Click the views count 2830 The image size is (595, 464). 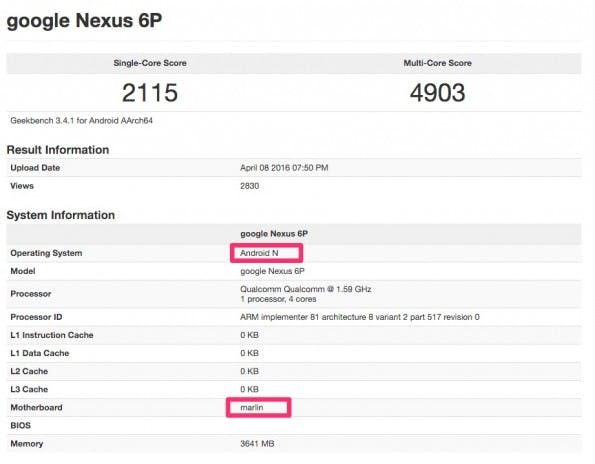tap(250, 186)
